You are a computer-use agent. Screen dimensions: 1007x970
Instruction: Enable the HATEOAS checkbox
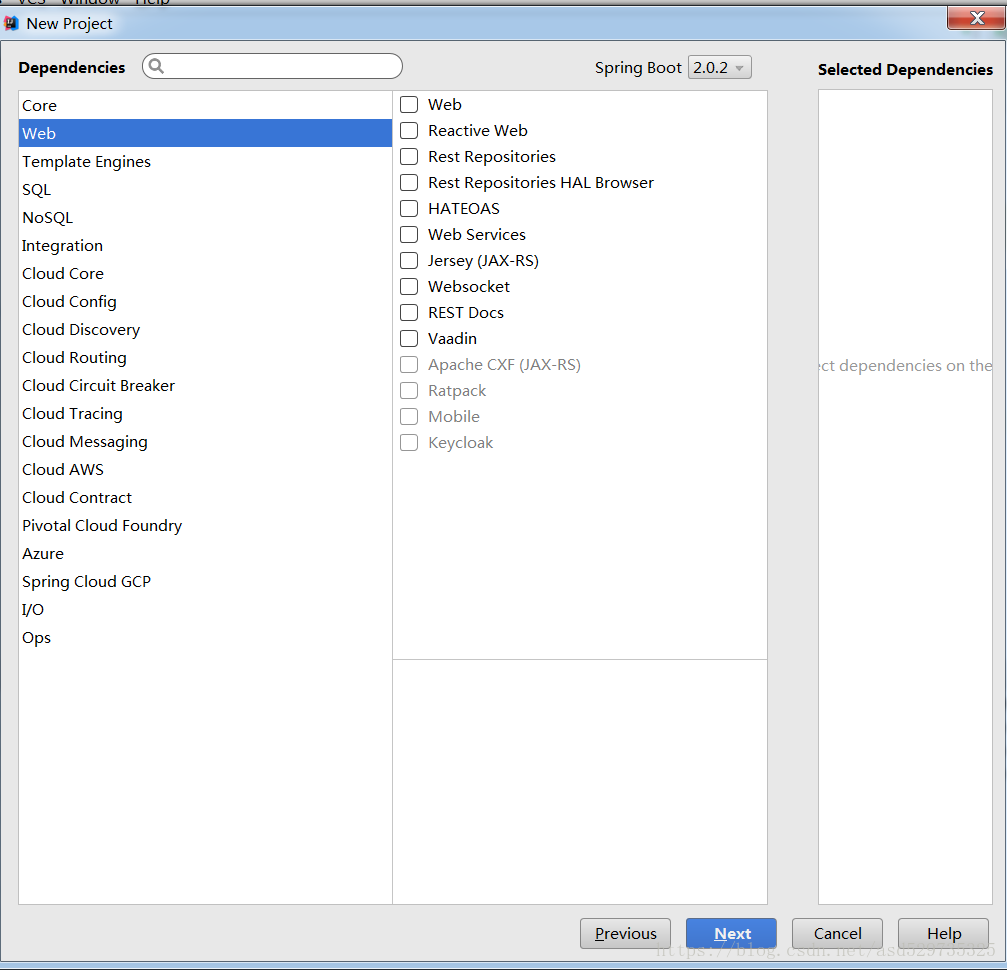point(409,208)
